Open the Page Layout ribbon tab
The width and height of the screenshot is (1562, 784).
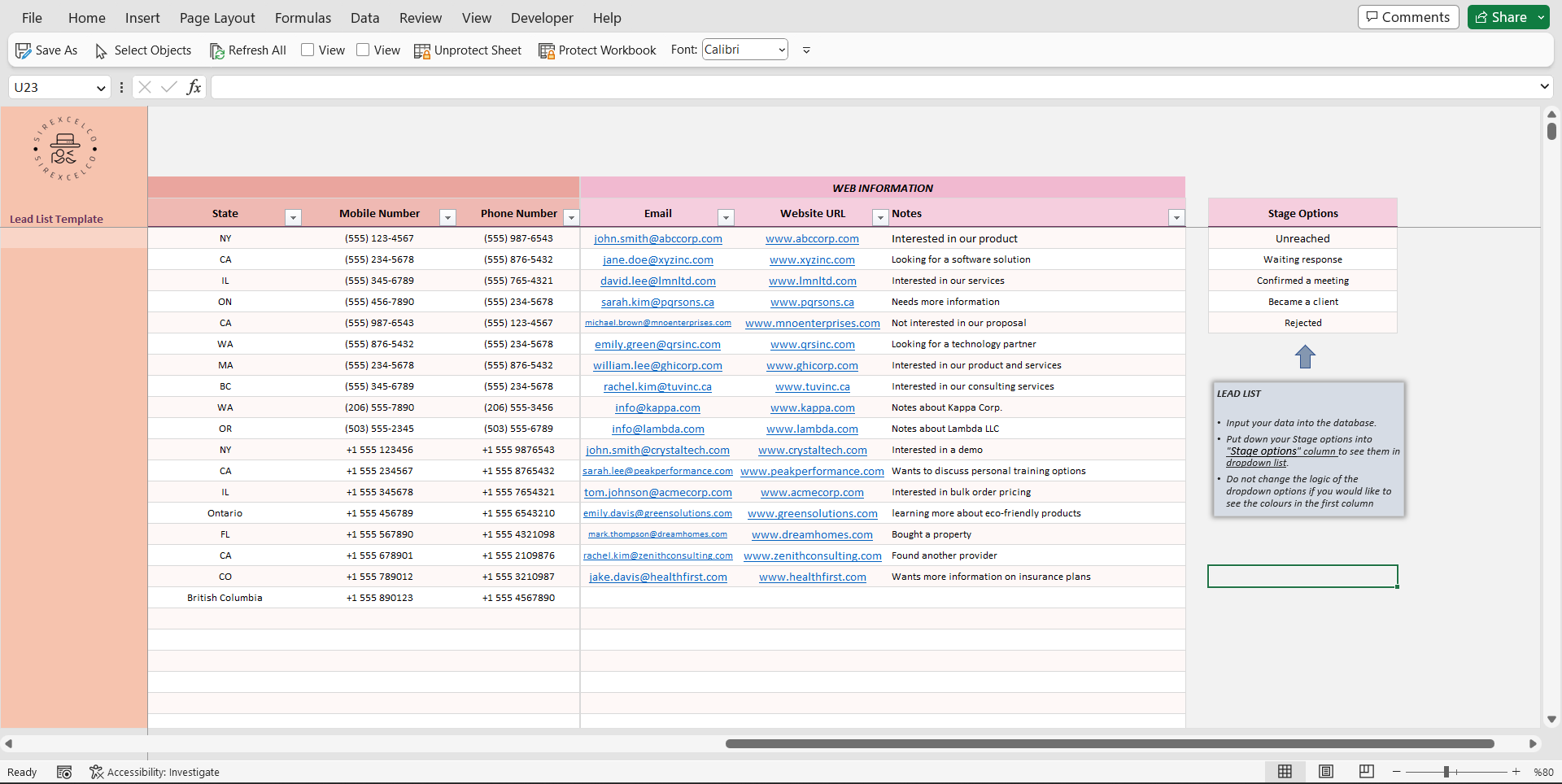coord(217,18)
